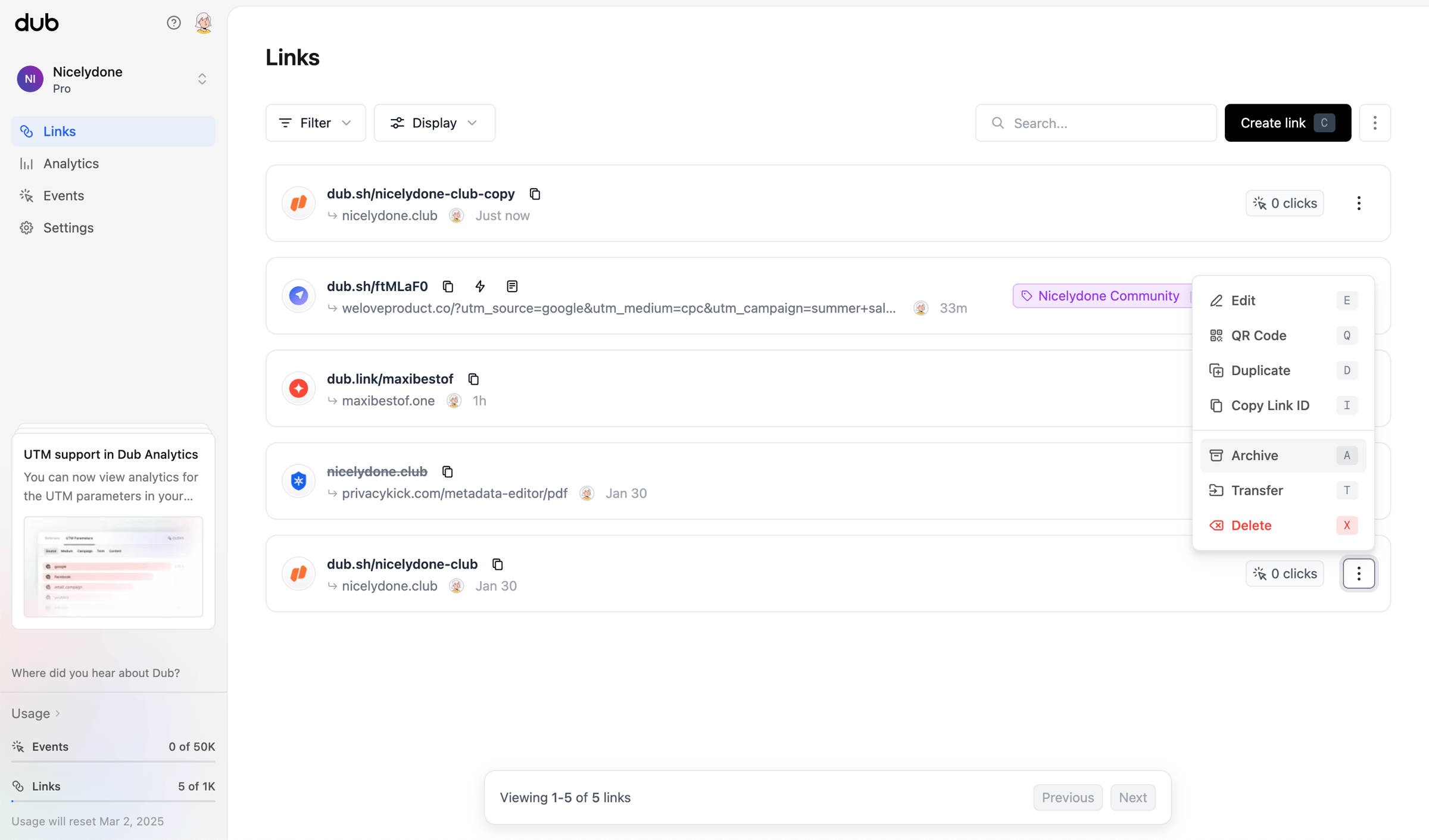Open the UTM analytics preview thumbnail
This screenshot has height=840, width=1429.
pyautogui.click(x=113, y=566)
